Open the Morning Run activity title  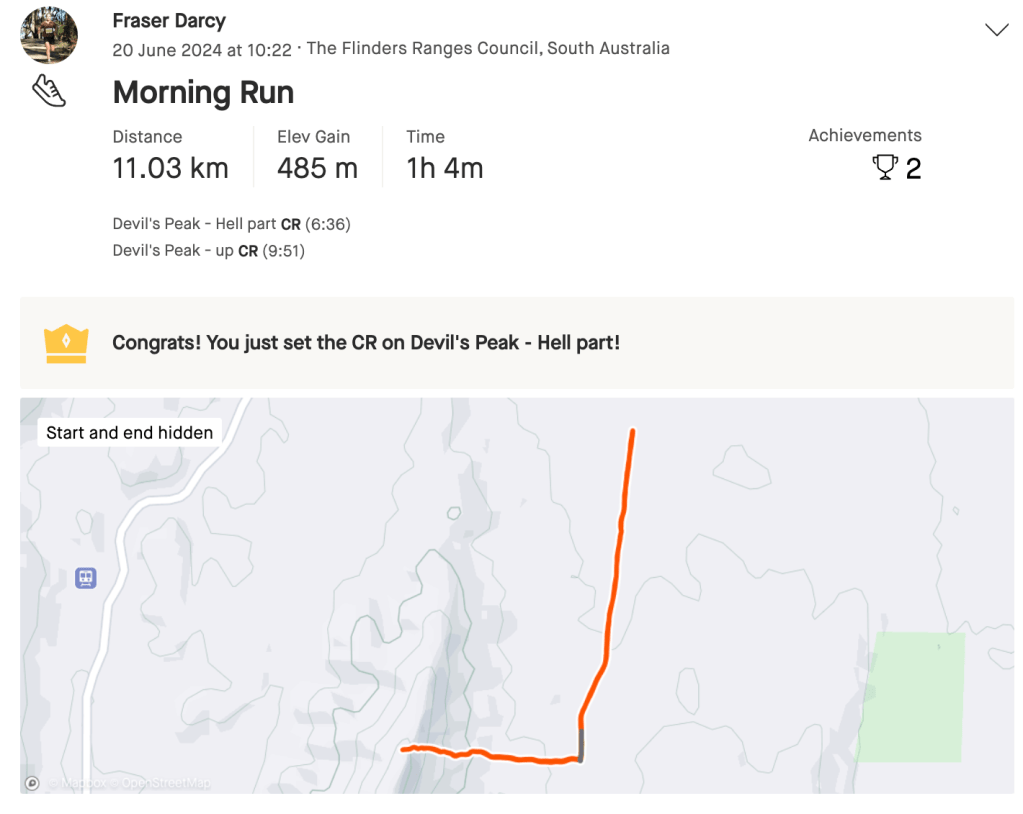(x=203, y=92)
